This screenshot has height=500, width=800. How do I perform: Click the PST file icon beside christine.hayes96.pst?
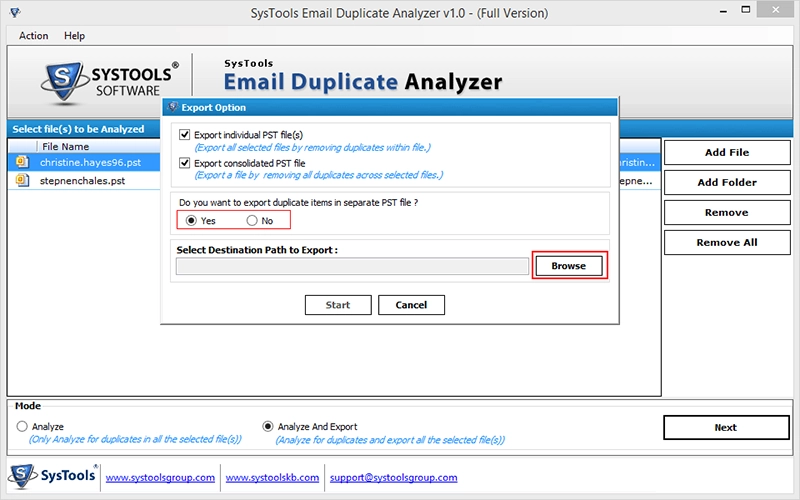(x=22, y=162)
